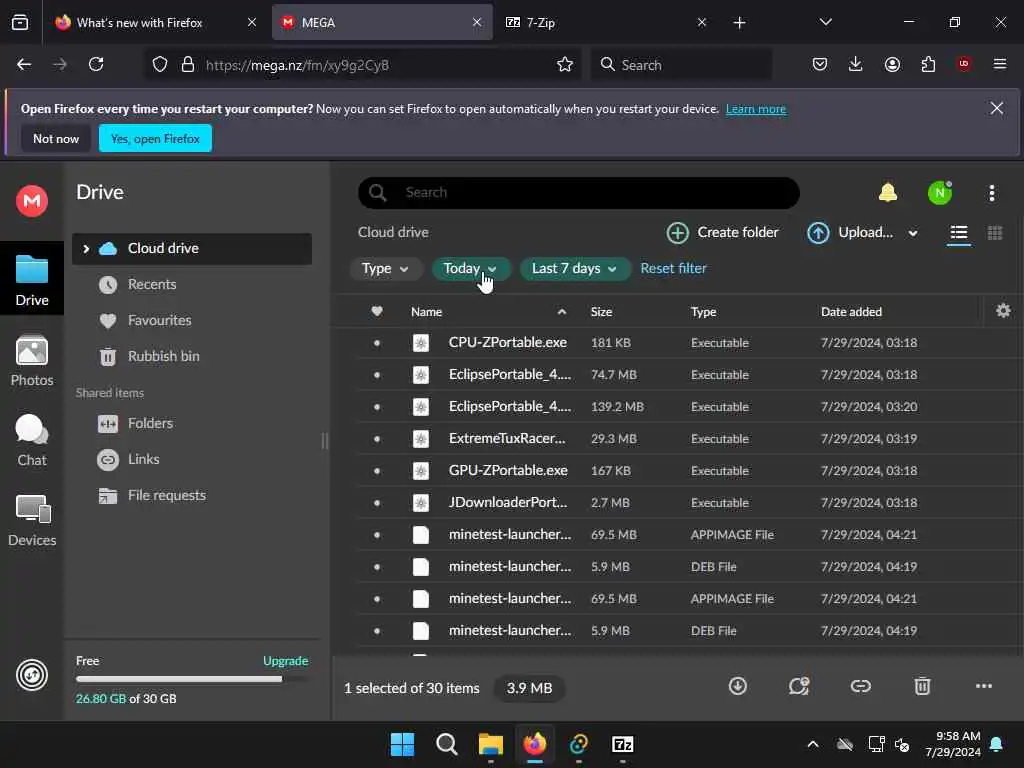Screen dimensions: 1024x768
Task: Click Reset filter link
Action: [x=673, y=268]
